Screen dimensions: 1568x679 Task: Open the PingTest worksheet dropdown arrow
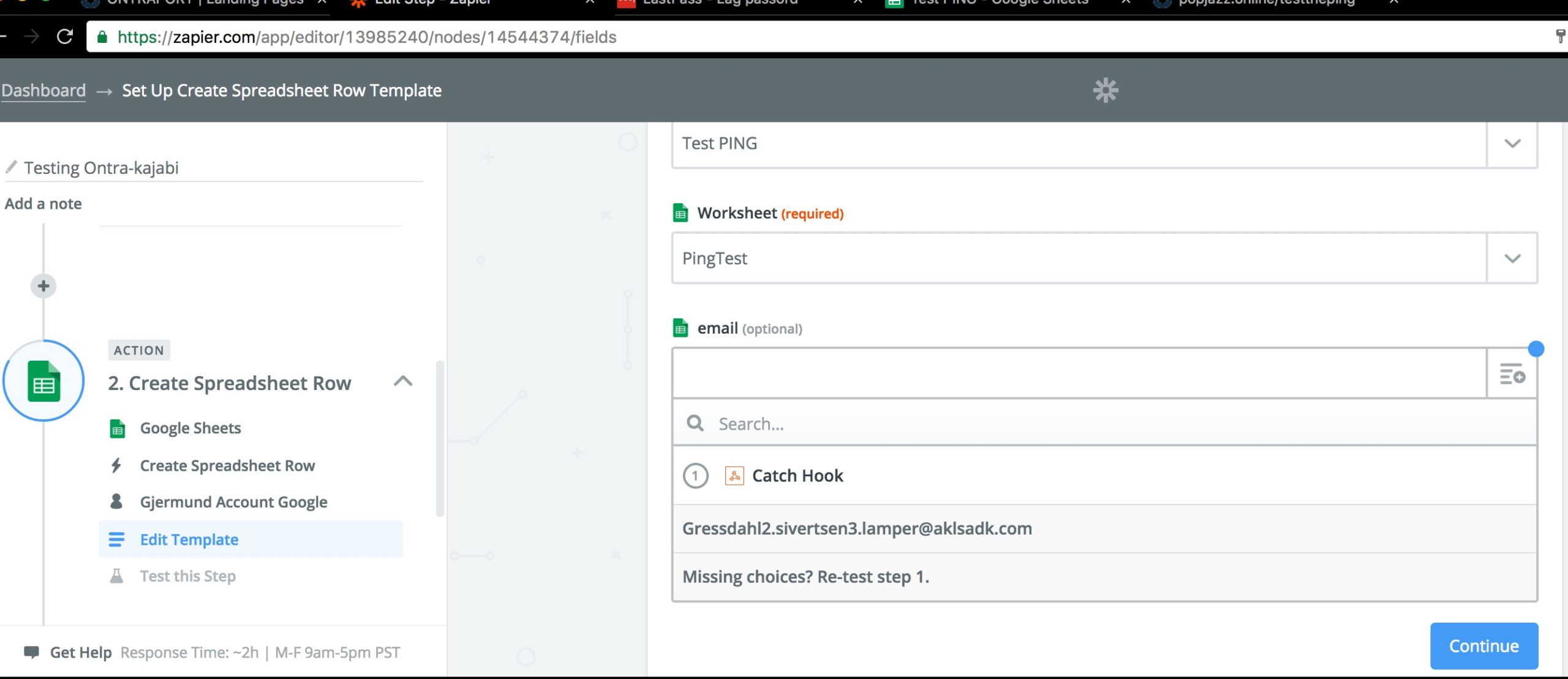(1512, 258)
